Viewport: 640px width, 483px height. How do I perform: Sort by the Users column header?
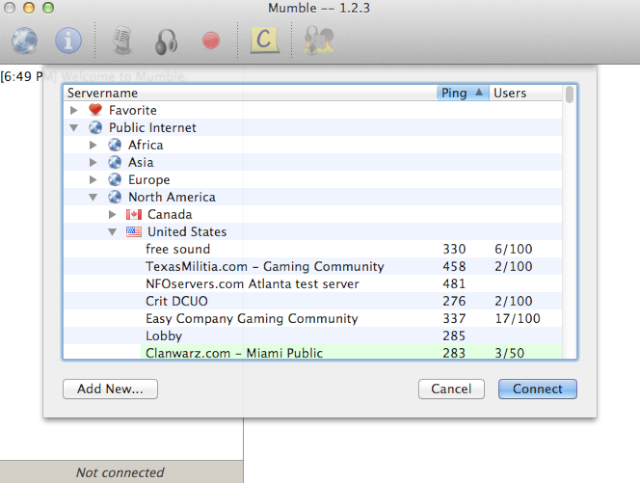pyautogui.click(x=526, y=93)
